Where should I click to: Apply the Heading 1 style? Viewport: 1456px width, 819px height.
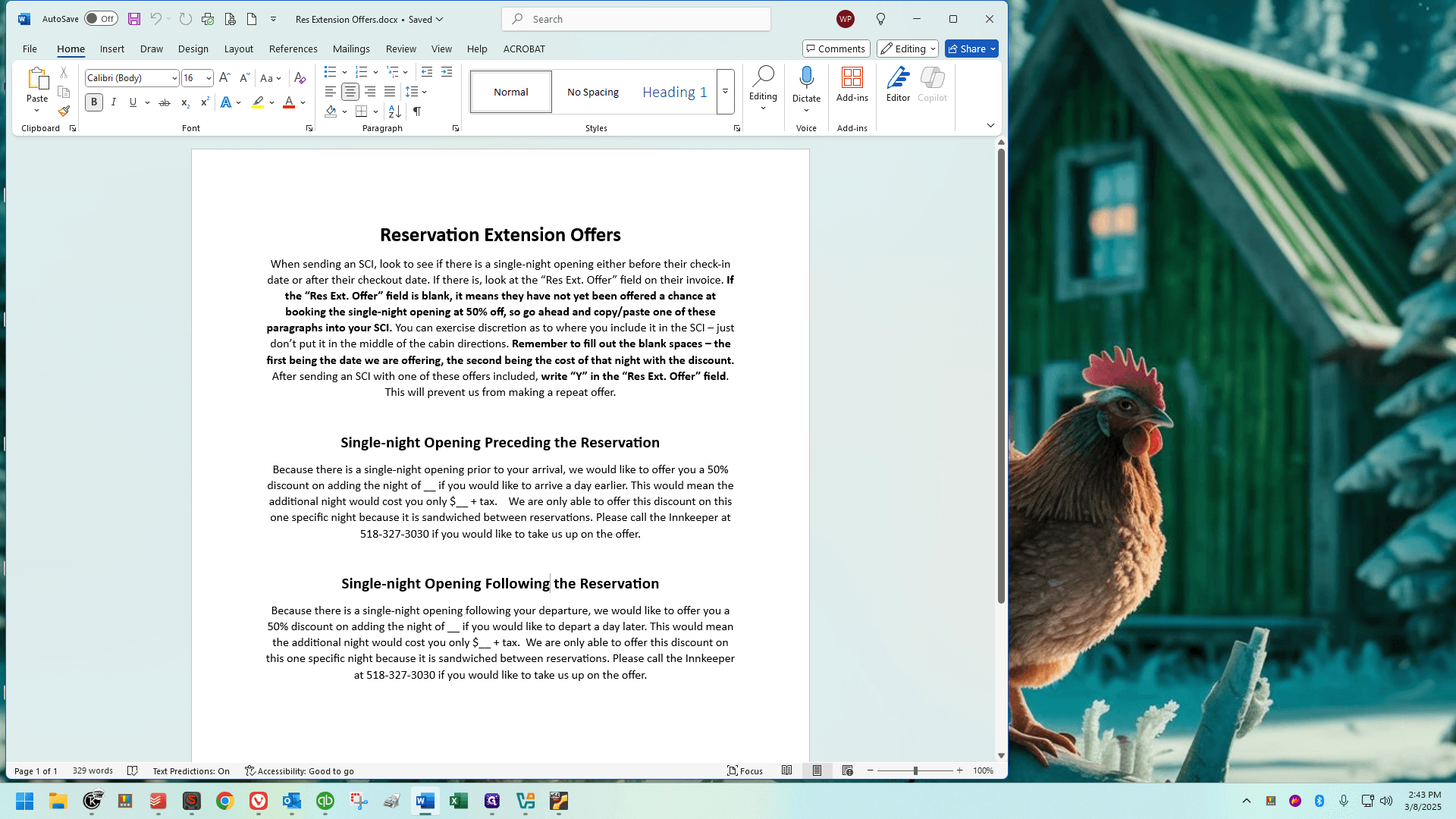pyautogui.click(x=675, y=92)
